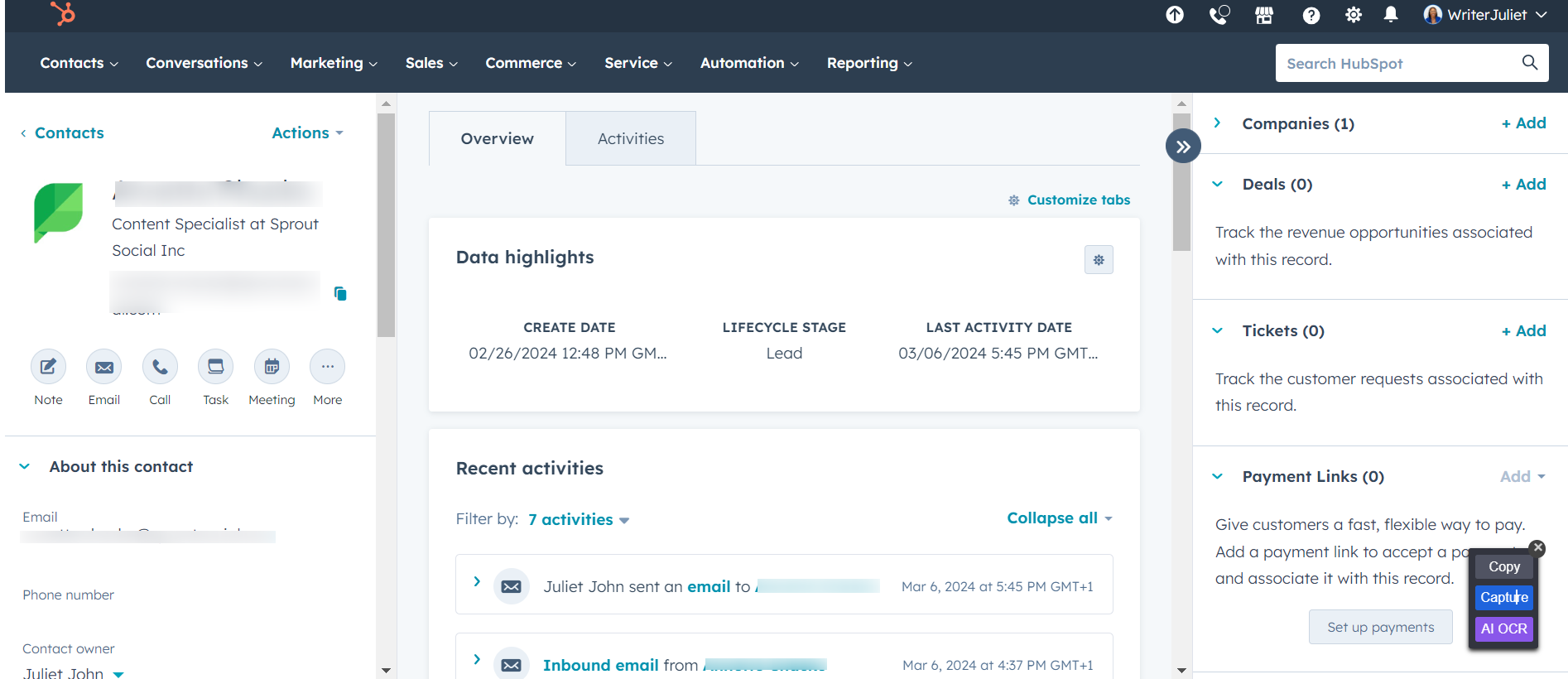Image resolution: width=1568 pixels, height=679 pixels.
Task: Click the Inbound email link
Action: 601,665
